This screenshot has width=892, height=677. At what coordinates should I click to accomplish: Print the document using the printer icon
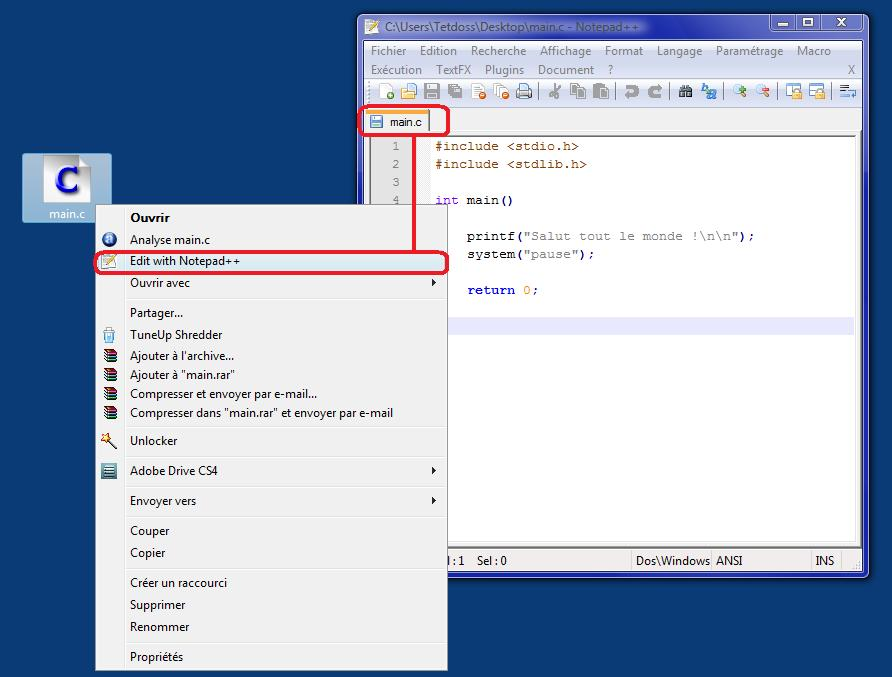click(x=524, y=91)
